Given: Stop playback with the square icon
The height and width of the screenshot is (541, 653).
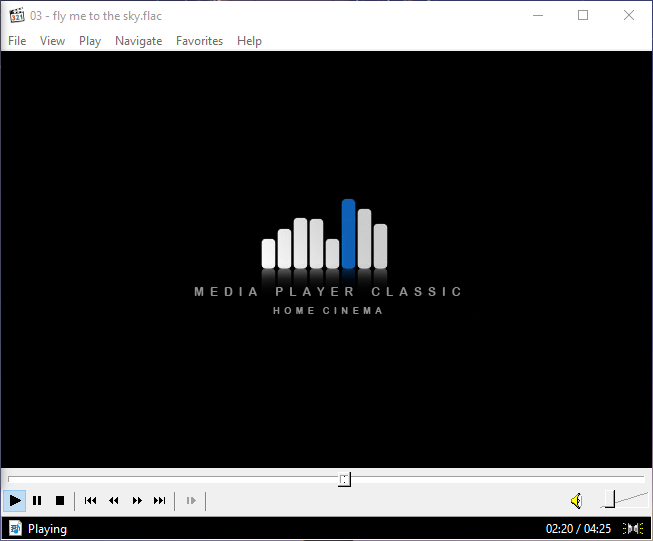Looking at the screenshot, I should point(60,500).
